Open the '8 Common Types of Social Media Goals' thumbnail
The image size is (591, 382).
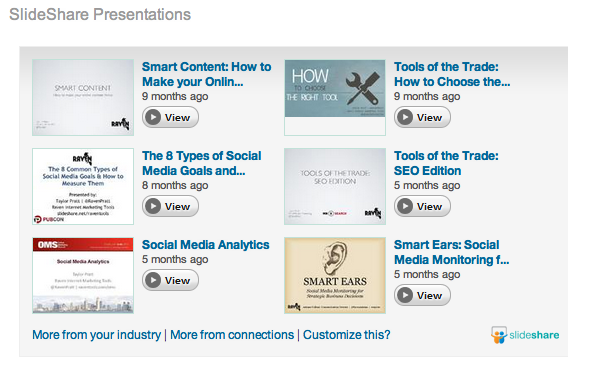point(83,186)
